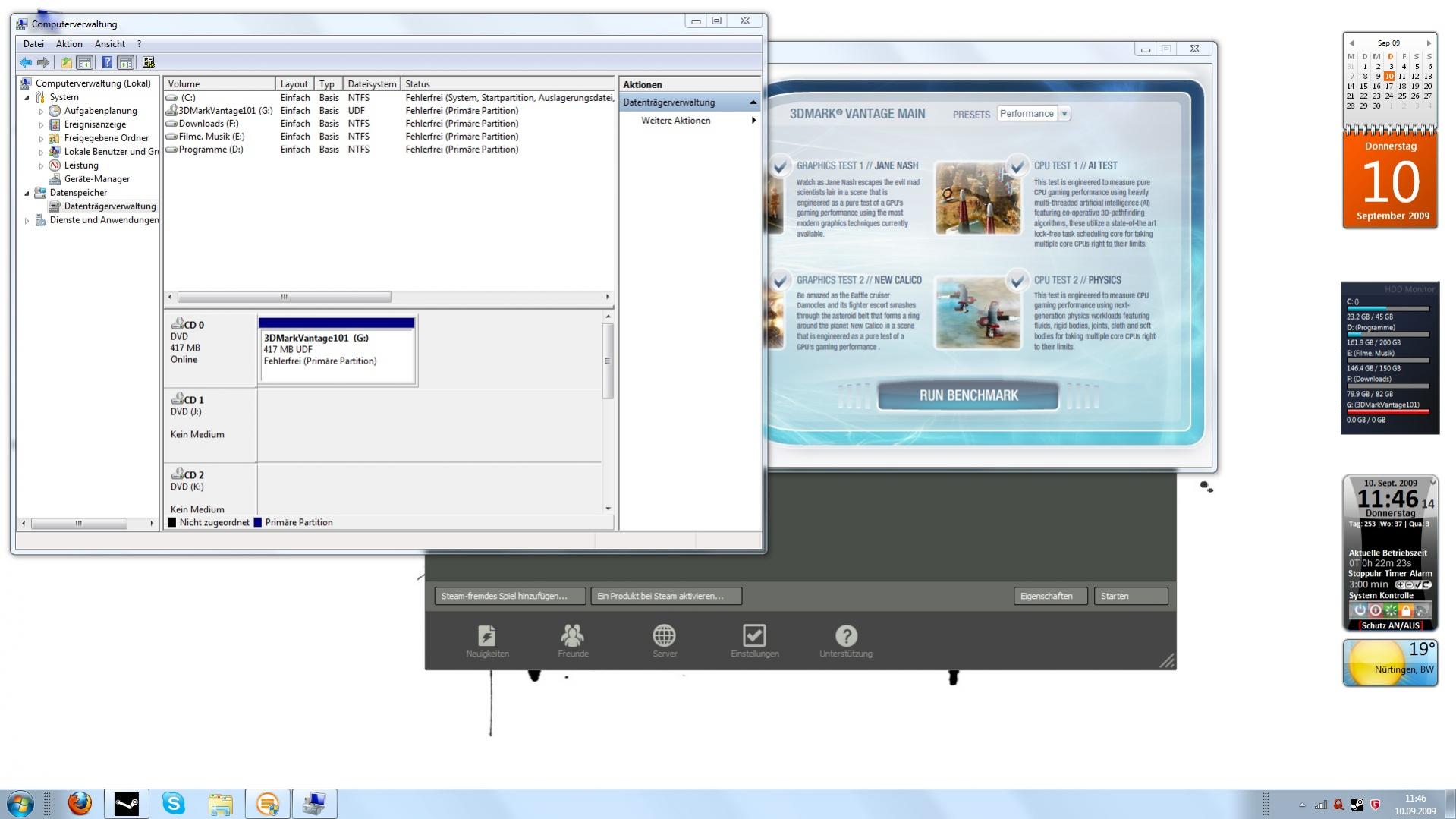Collapse the System tree node
This screenshot has height=819, width=1456.
click(27, 97)
